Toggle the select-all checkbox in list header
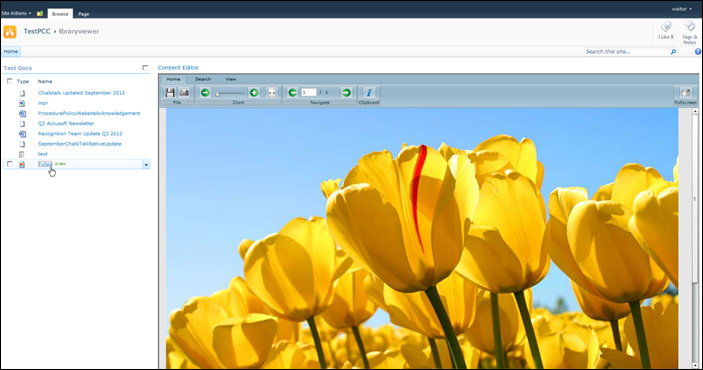 [9, 81]
